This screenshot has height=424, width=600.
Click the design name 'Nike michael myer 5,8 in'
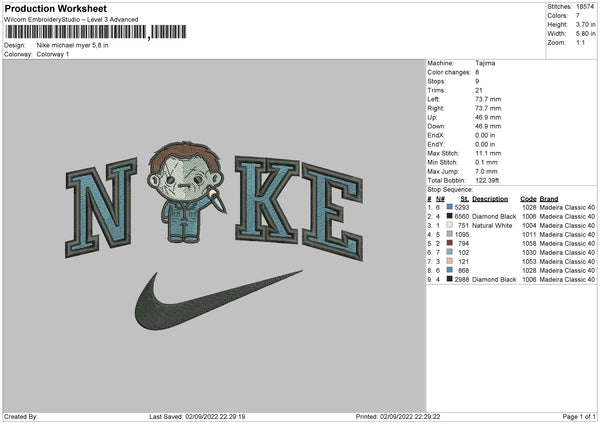72,45
